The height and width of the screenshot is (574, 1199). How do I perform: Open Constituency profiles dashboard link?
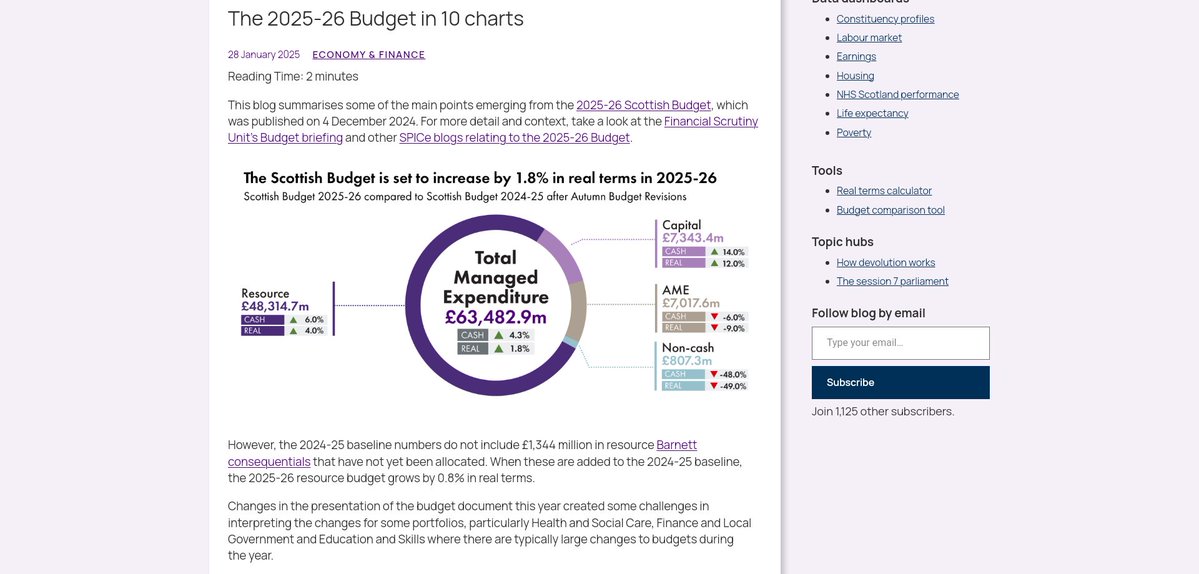885,19
